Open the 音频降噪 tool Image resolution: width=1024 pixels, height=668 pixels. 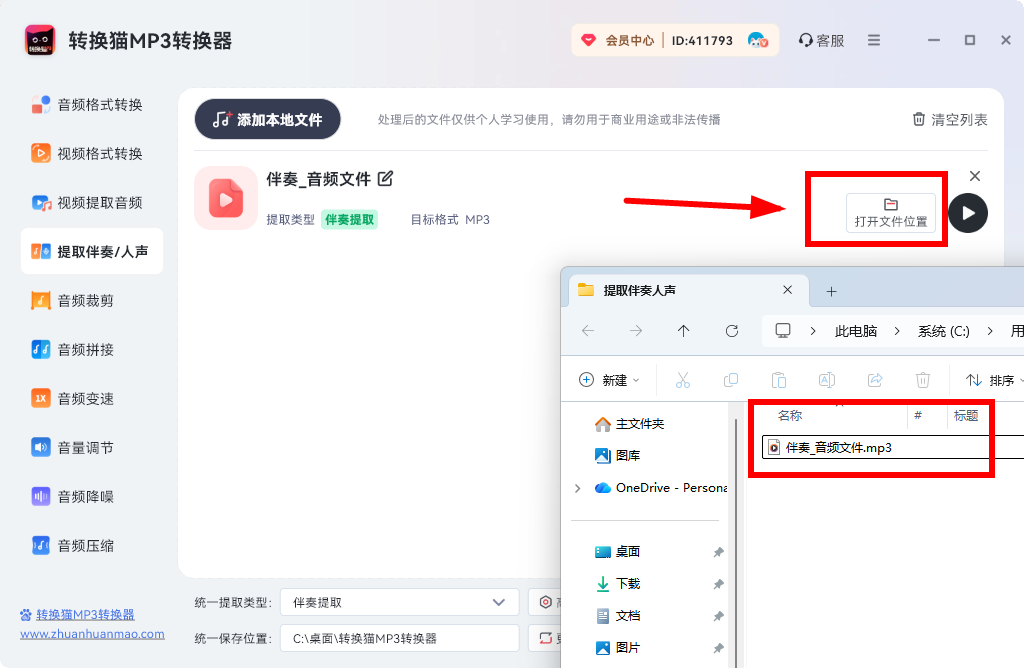point(73,496)
